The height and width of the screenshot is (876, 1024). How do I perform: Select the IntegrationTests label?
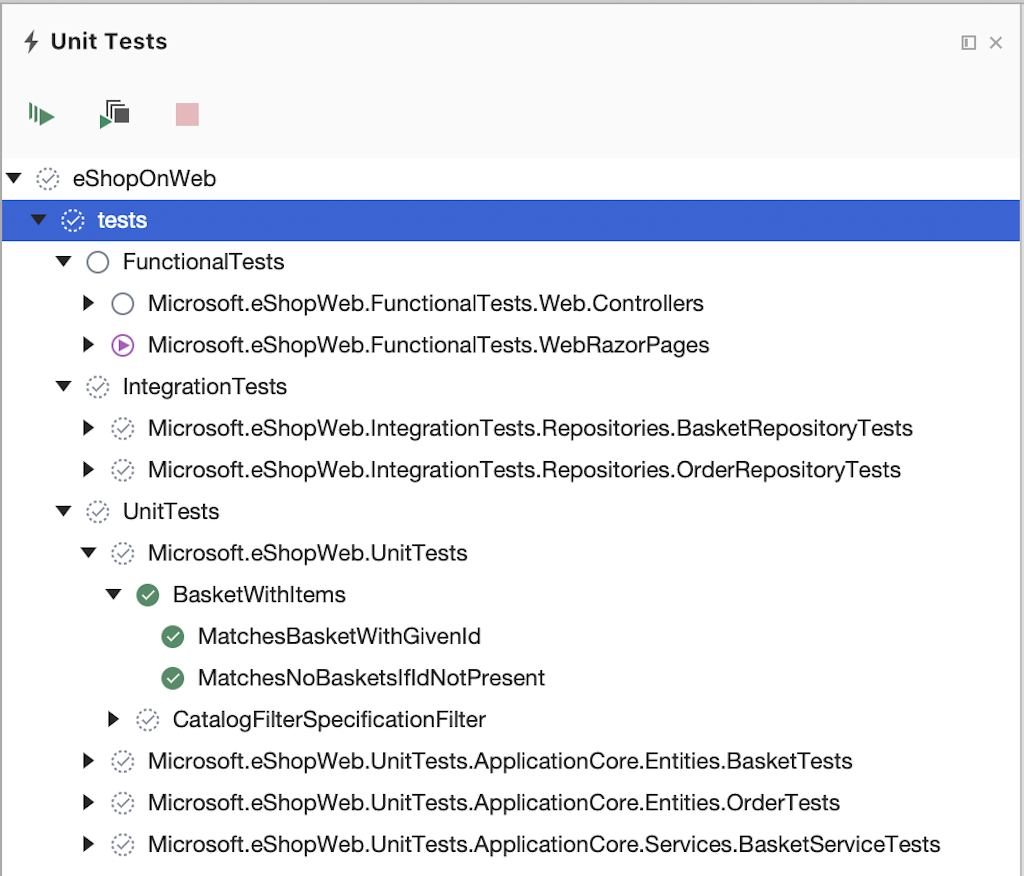click(205, 387)
